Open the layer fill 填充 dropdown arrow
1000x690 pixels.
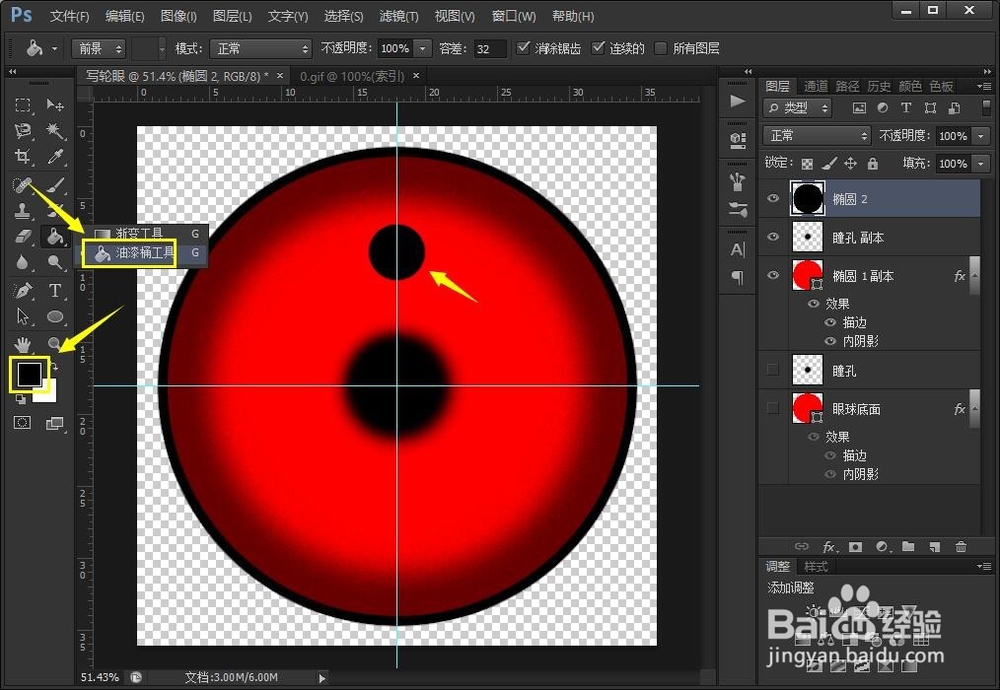click(981, 164)
